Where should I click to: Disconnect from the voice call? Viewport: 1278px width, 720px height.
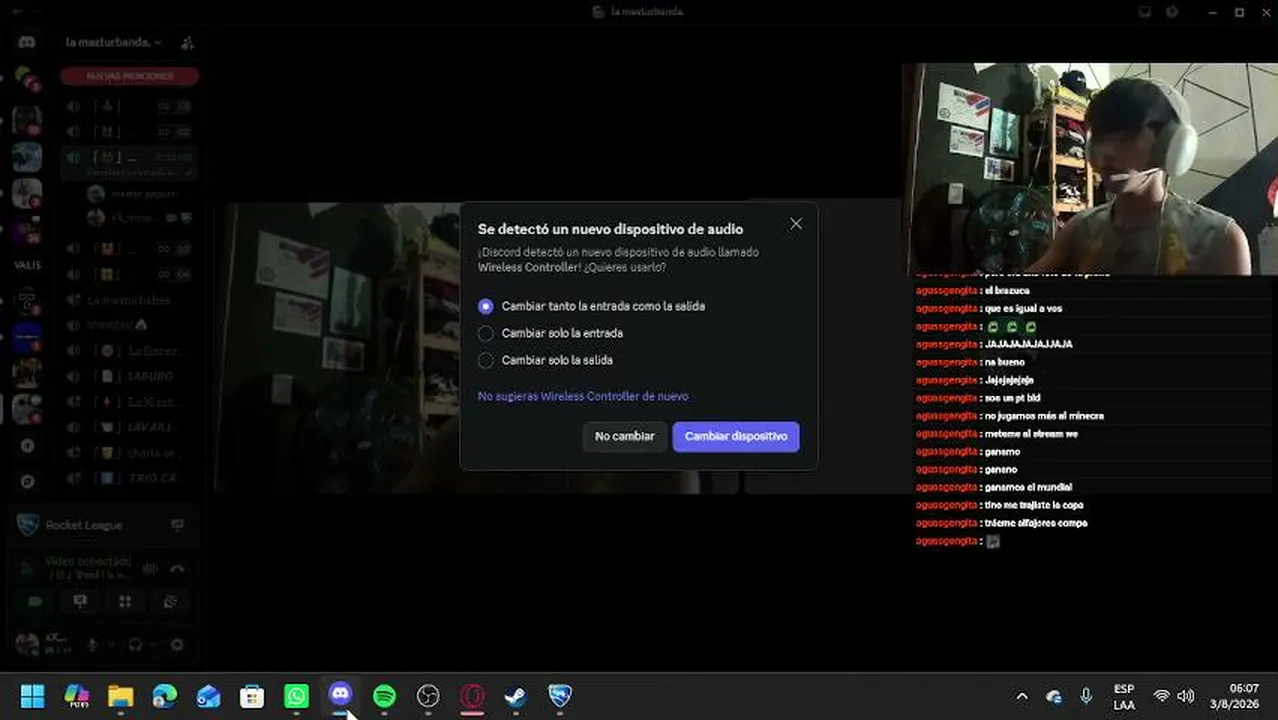point(177,568)
